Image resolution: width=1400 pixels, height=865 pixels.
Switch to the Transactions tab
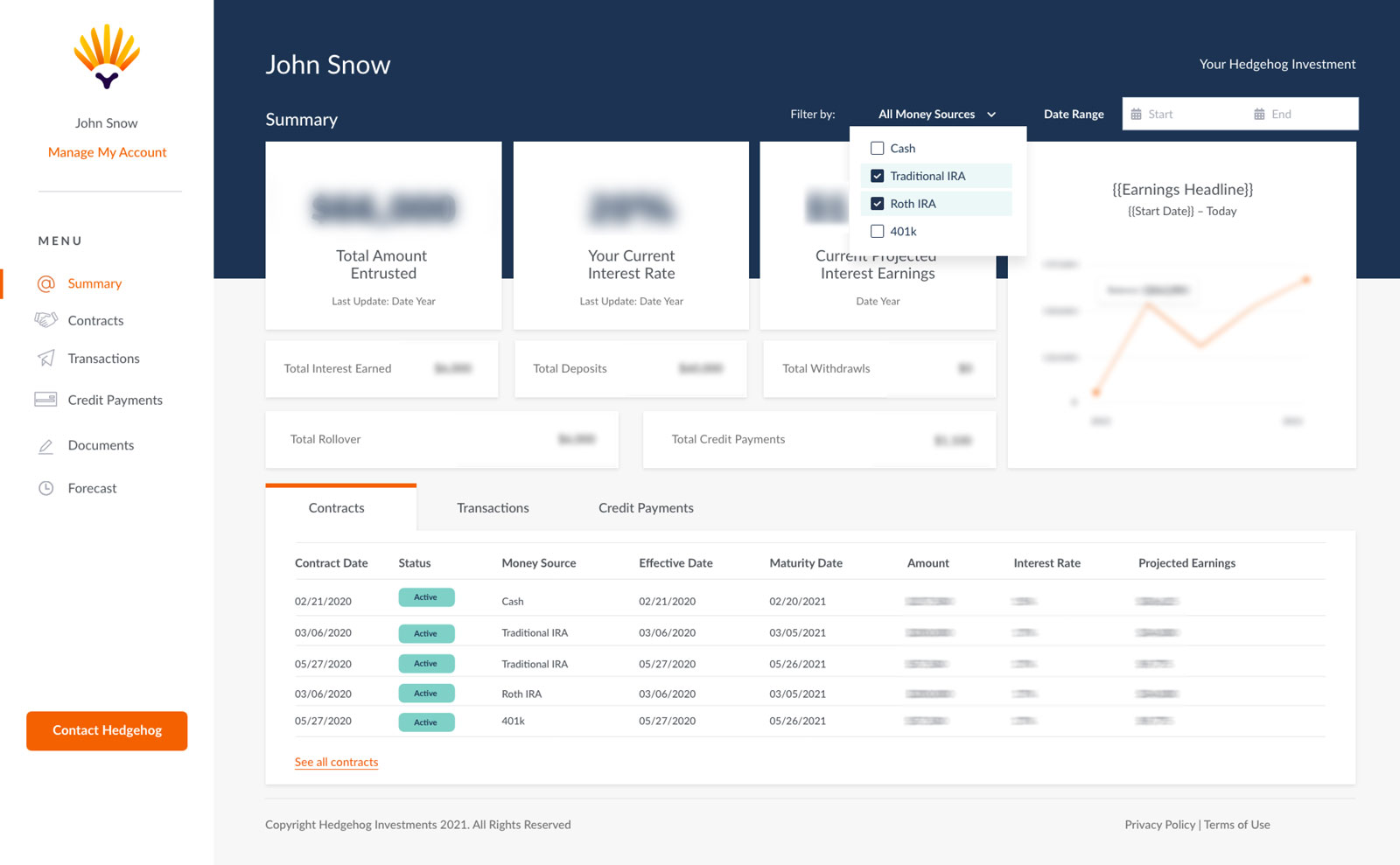pyautogui.click(x=493, y=508)
